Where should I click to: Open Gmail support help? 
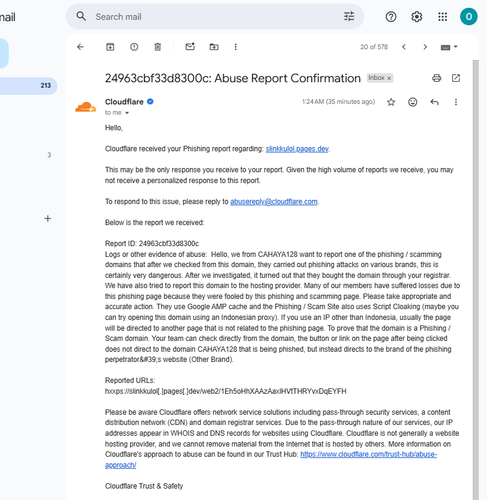391,16
